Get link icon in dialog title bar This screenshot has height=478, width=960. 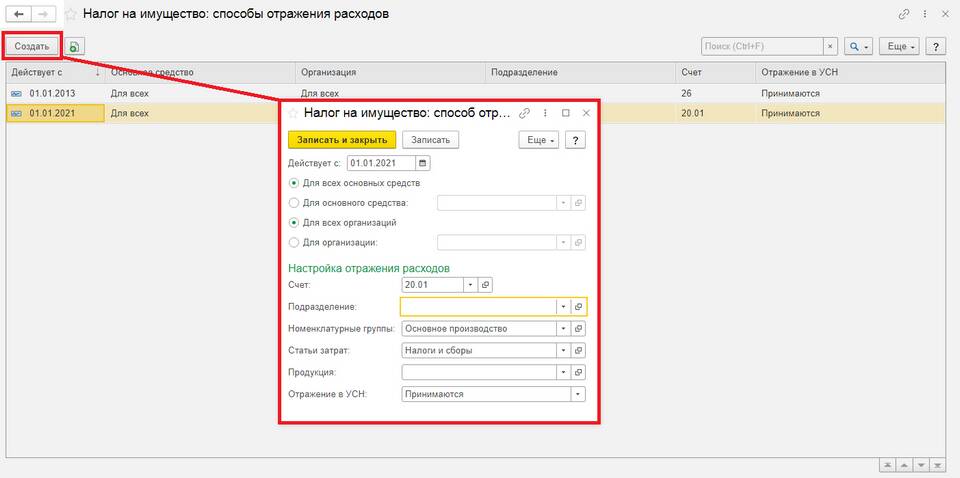point(523,113)
